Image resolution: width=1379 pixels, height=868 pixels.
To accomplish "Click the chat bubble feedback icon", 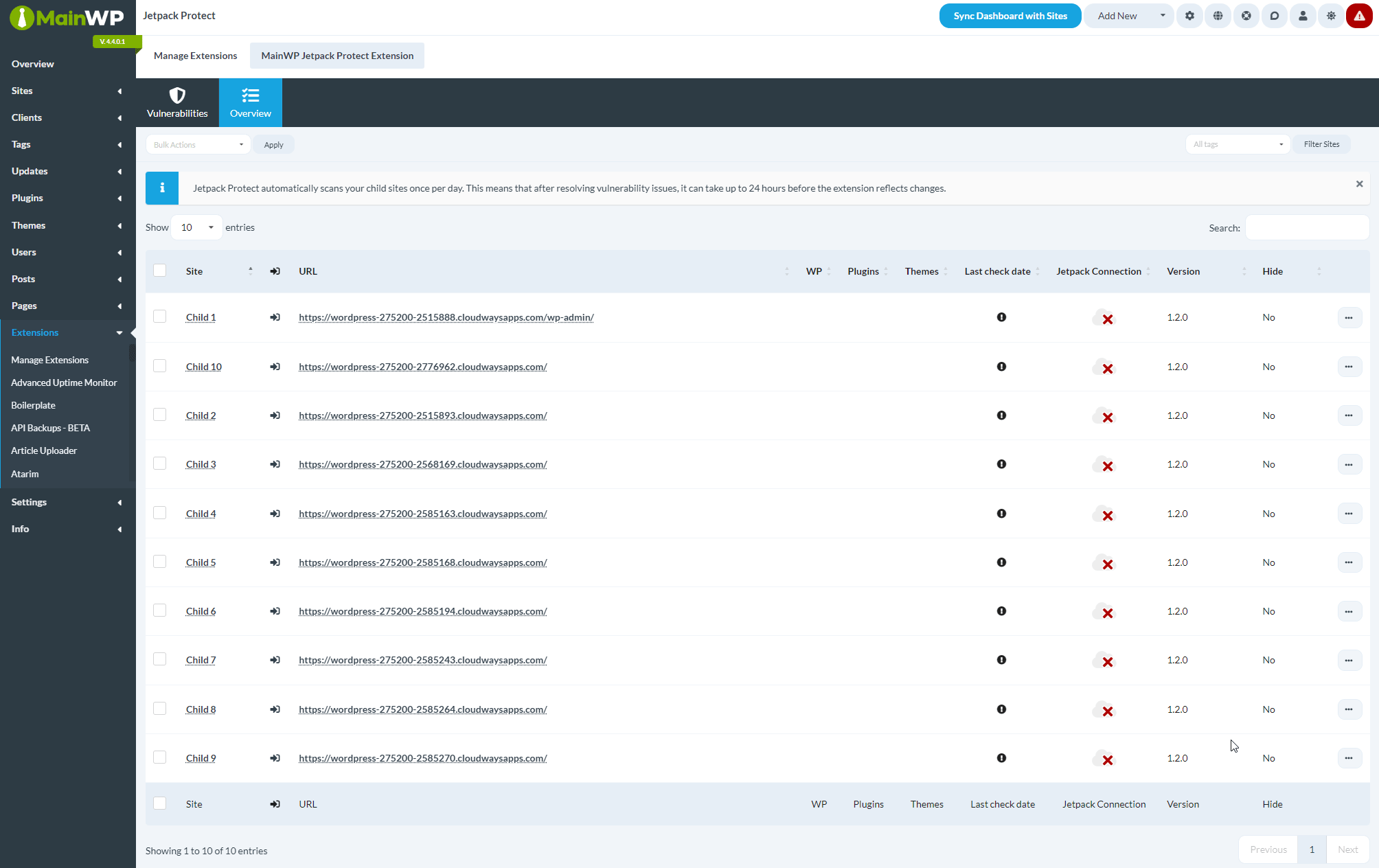I will 1275,15.
